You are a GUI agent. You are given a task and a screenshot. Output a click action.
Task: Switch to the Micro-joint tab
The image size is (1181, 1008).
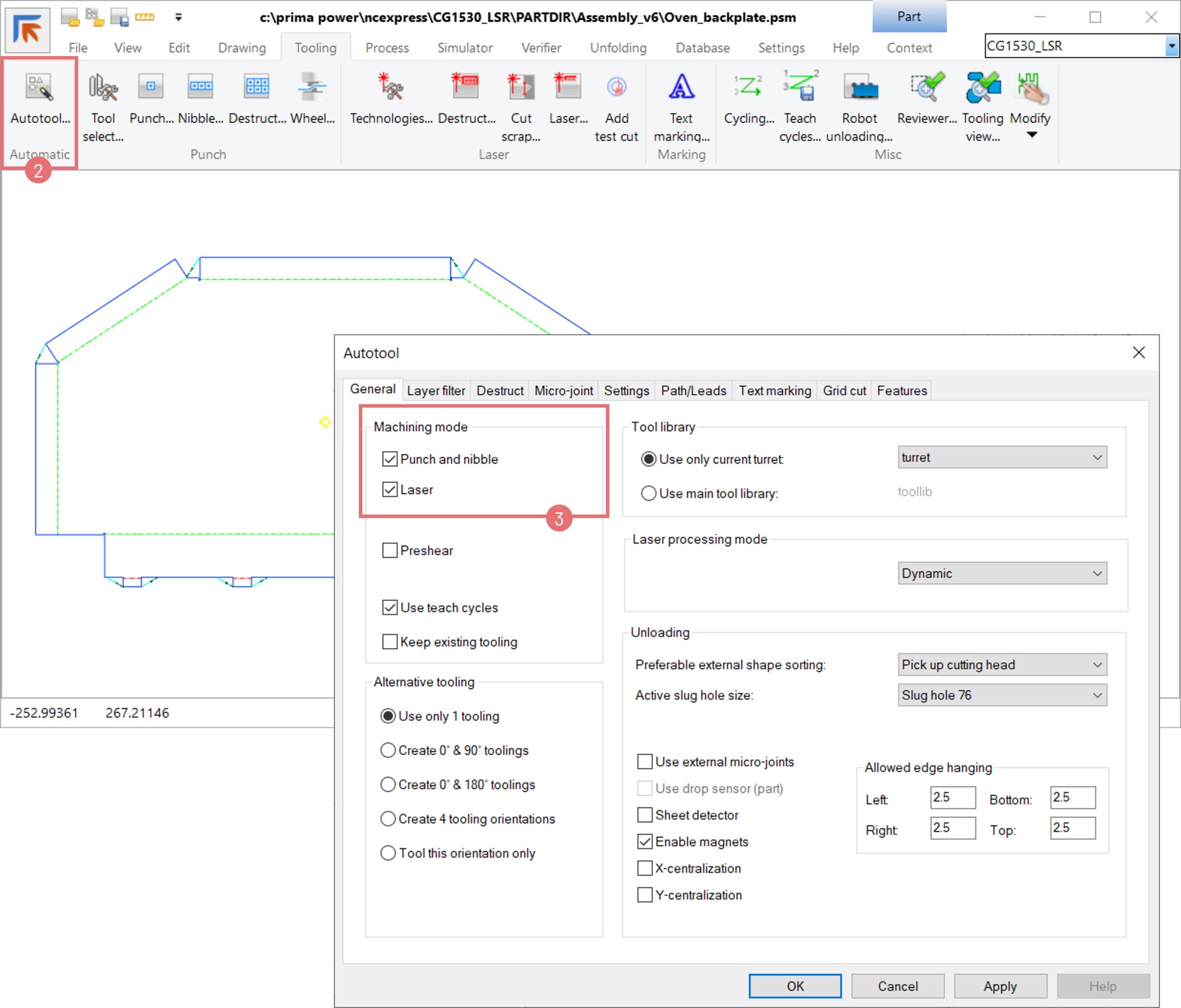coord(563,391)
